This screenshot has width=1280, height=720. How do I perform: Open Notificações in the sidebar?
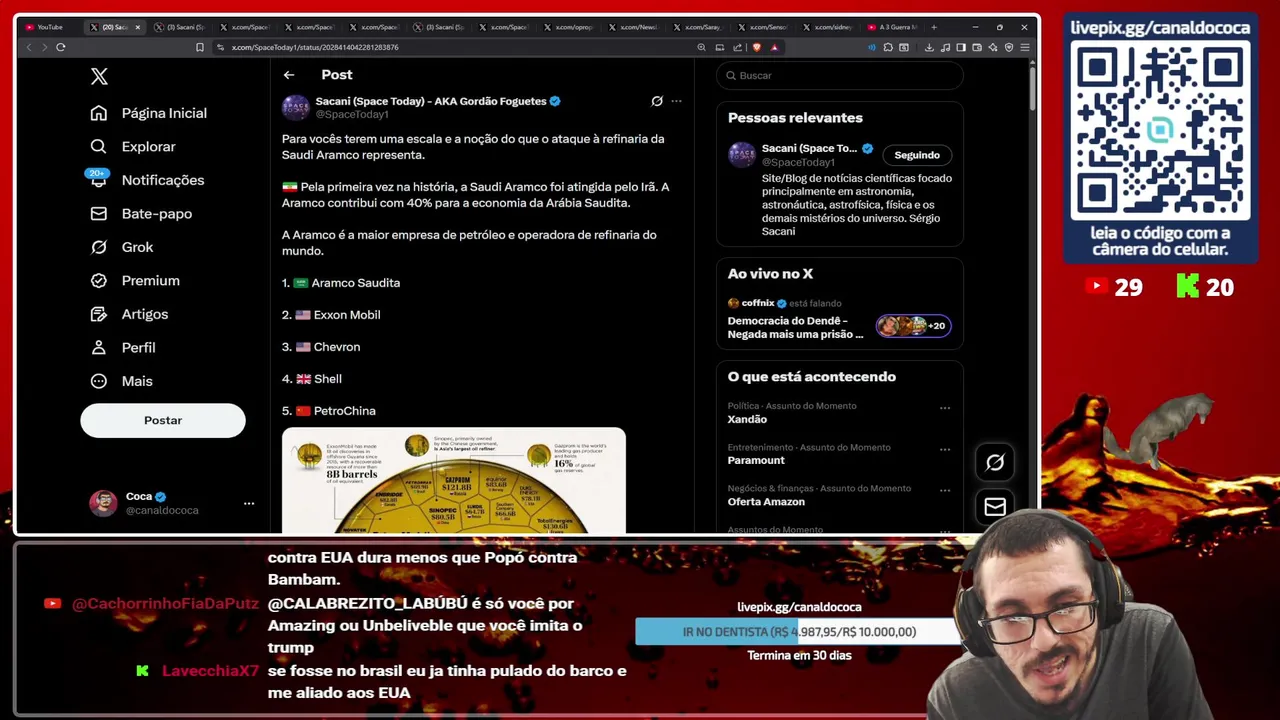(x=146, y=180)
